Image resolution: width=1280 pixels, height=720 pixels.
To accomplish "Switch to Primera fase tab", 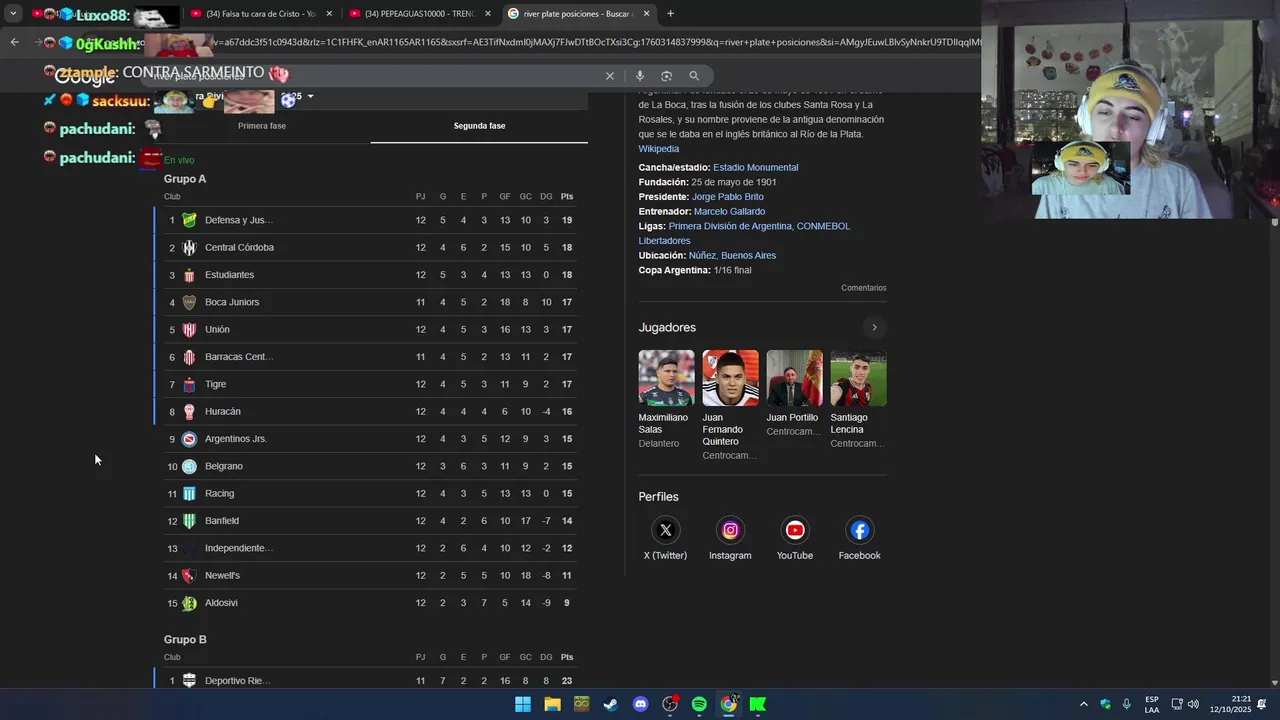I will (262, 126).
